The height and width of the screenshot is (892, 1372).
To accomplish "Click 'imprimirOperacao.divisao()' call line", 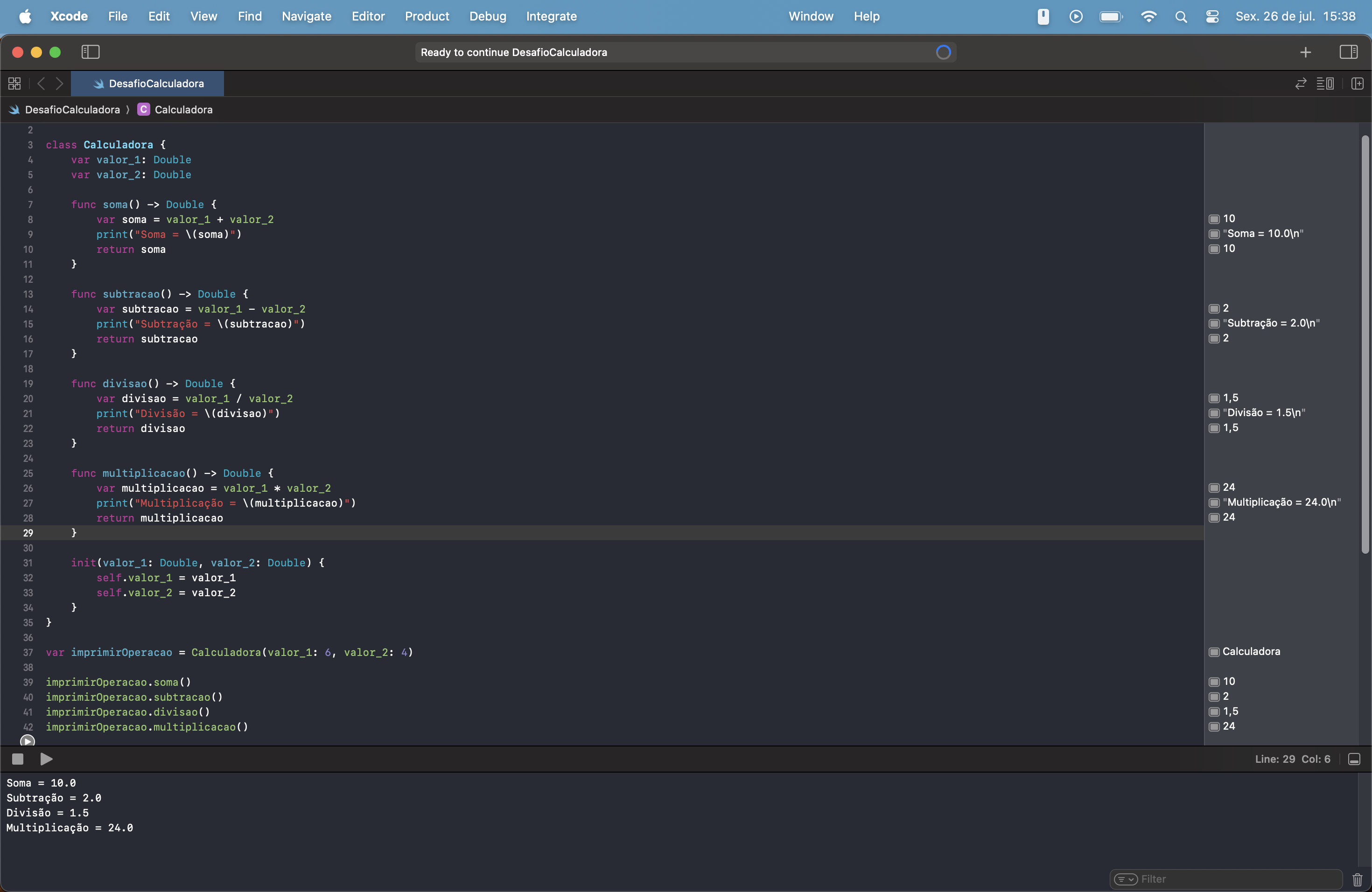I will (128, 712).
